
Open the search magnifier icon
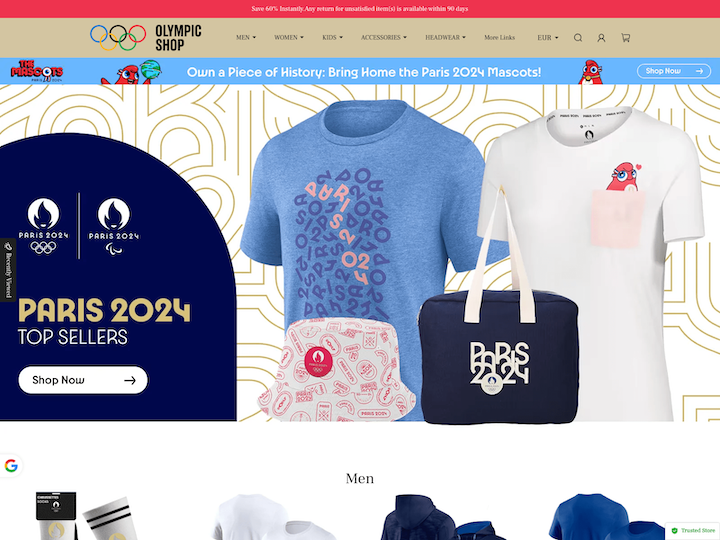coord(578,38)
